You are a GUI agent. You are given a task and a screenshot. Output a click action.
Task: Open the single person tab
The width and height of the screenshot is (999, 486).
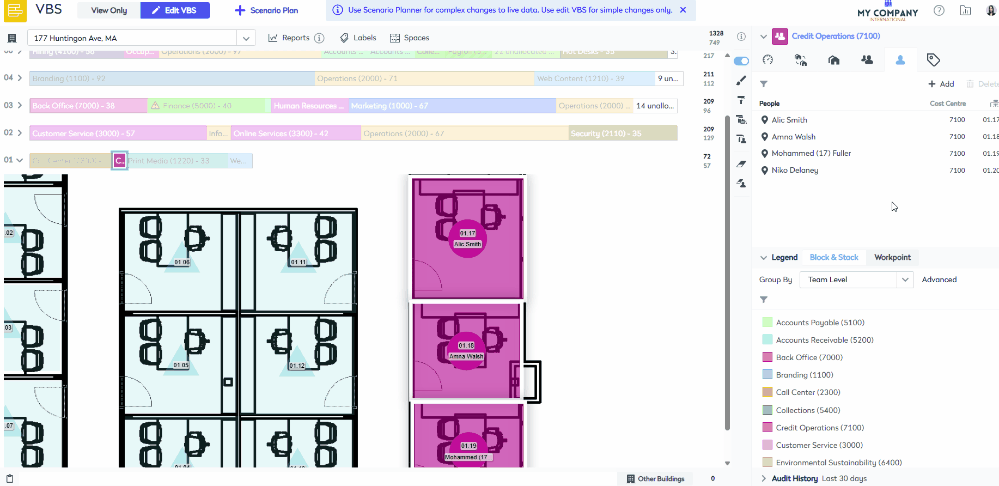click(900, 60)
